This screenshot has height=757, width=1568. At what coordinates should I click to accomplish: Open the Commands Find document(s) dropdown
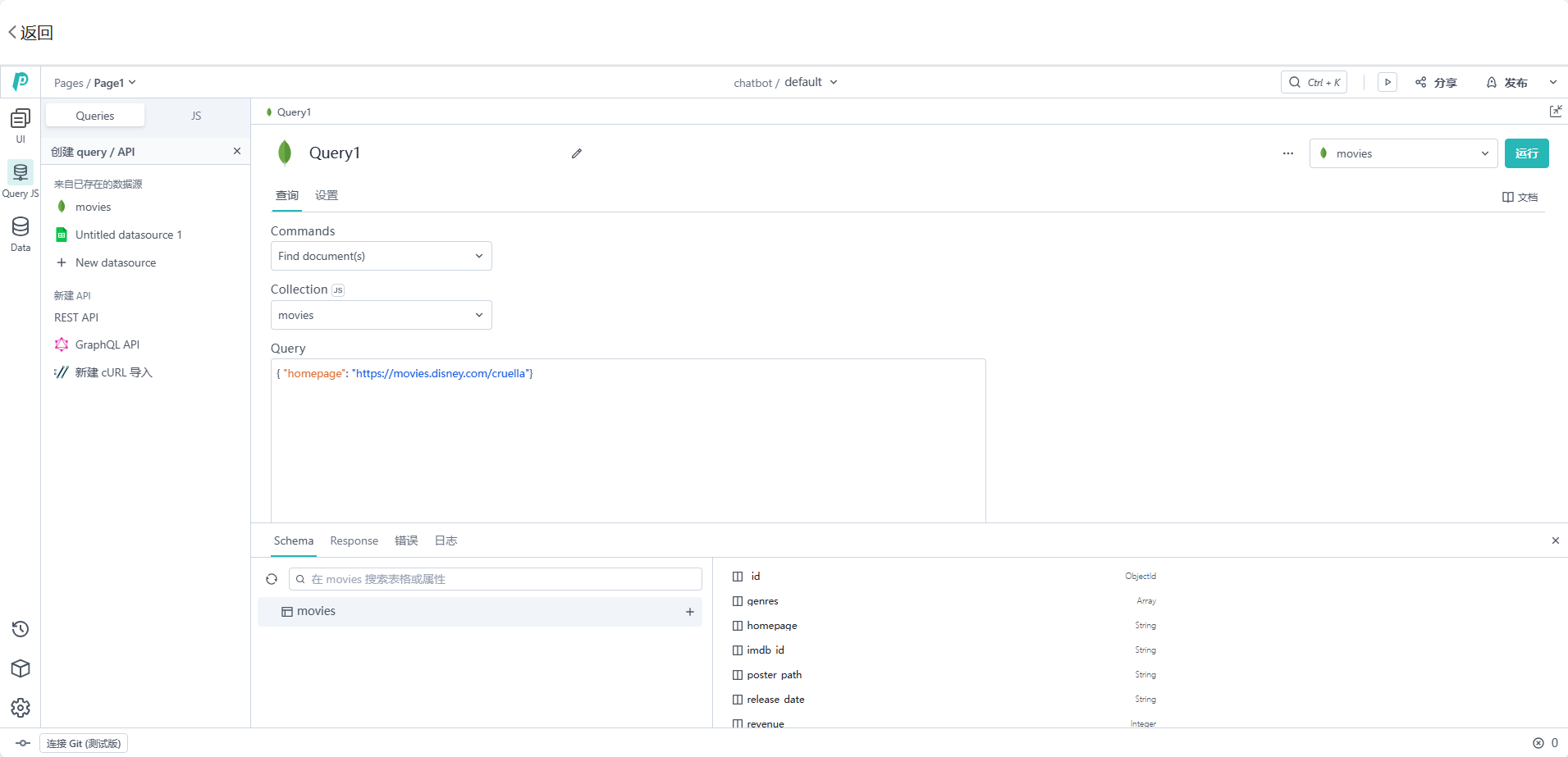[381, 256]
